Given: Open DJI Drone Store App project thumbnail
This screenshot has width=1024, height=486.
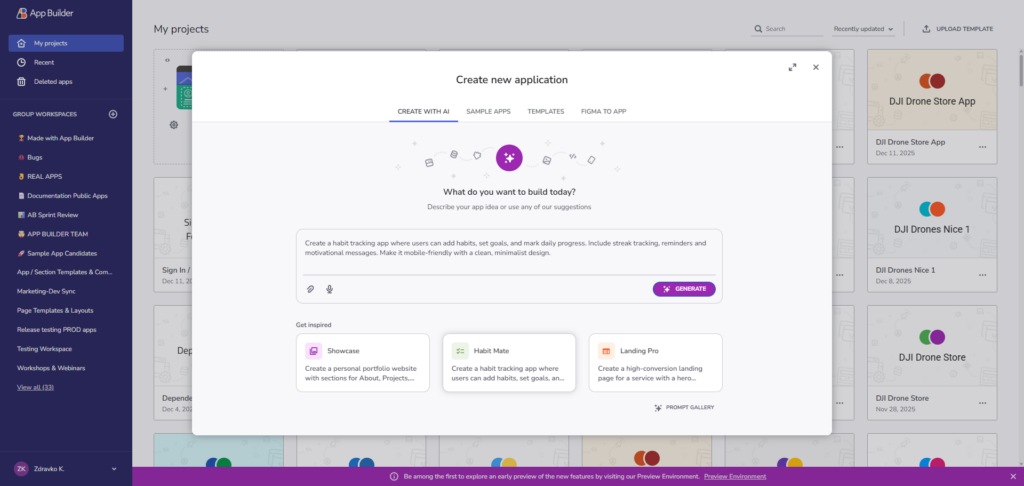Looking at the screenshot, I should (932, 90).
